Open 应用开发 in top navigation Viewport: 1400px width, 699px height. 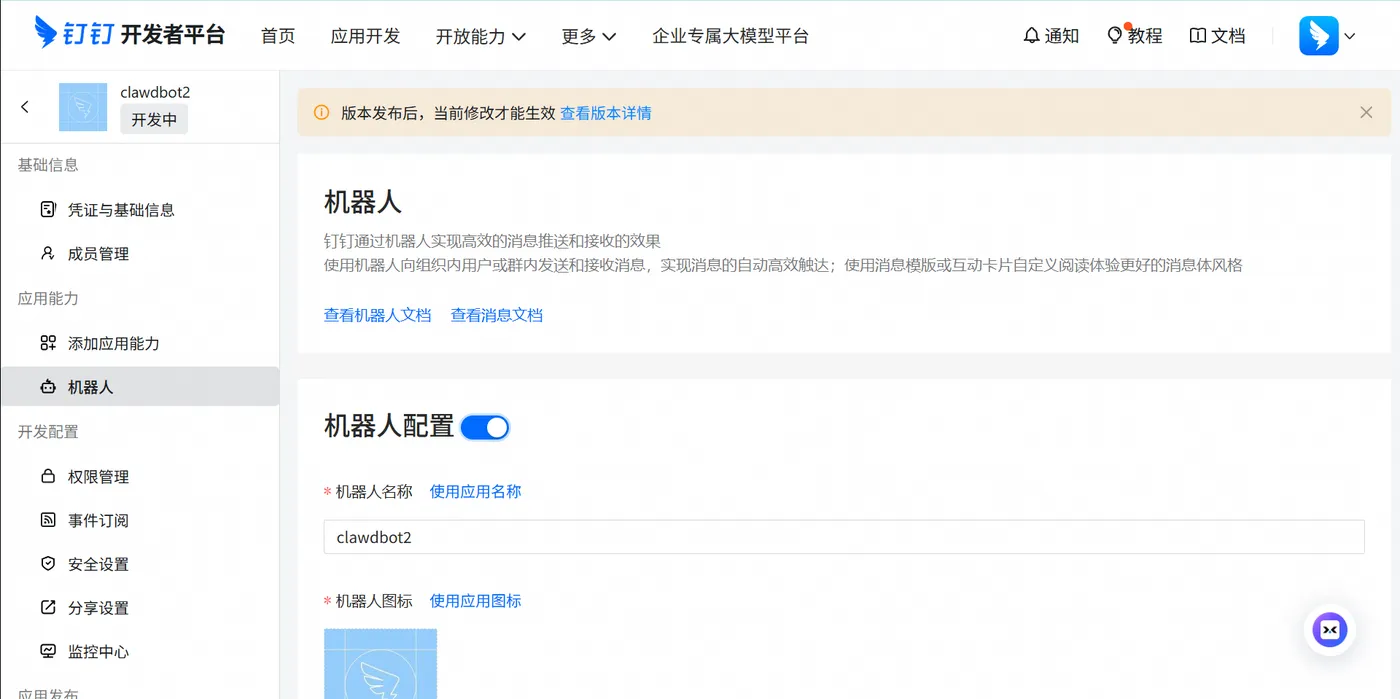click(x=365, y=36)
